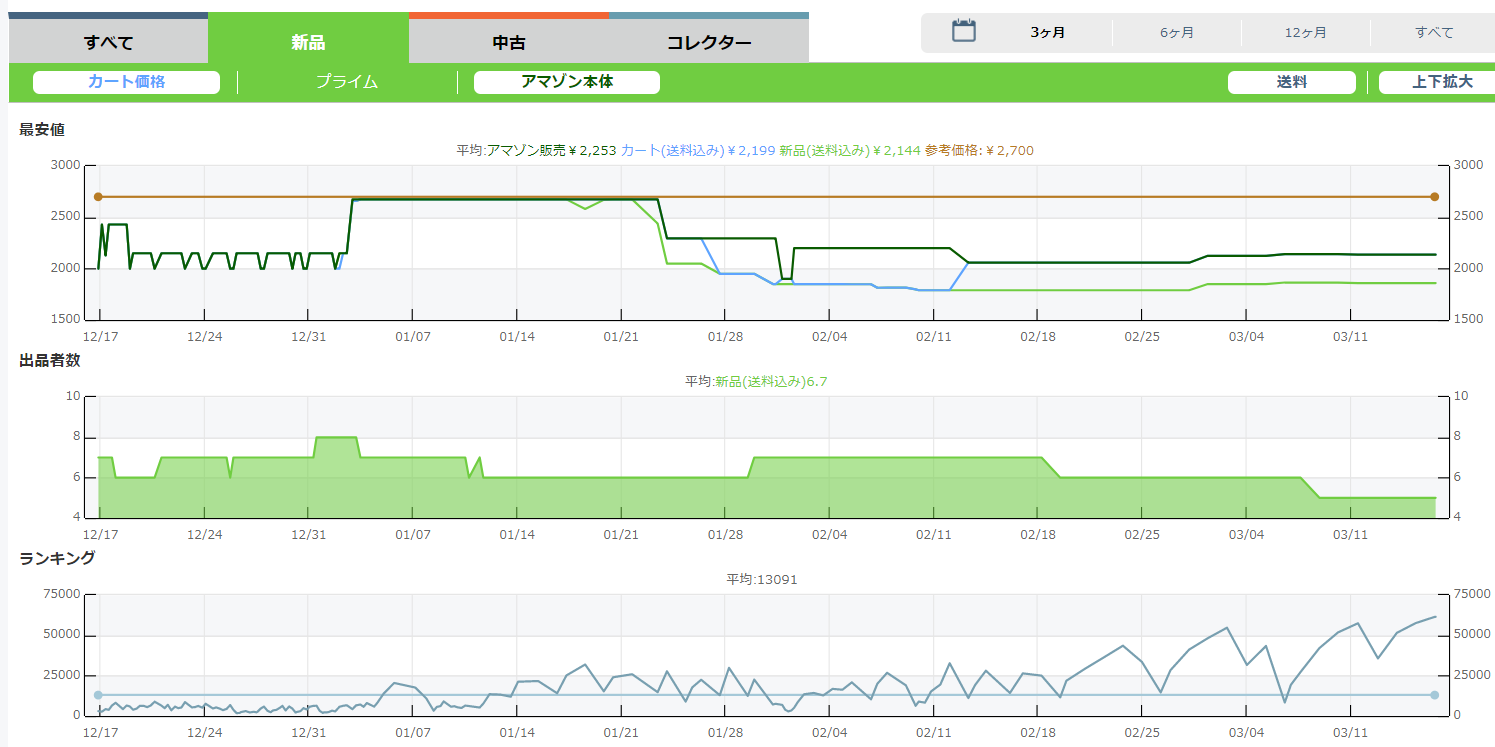Toggle the プライム price filter

[x=347, y=82]
